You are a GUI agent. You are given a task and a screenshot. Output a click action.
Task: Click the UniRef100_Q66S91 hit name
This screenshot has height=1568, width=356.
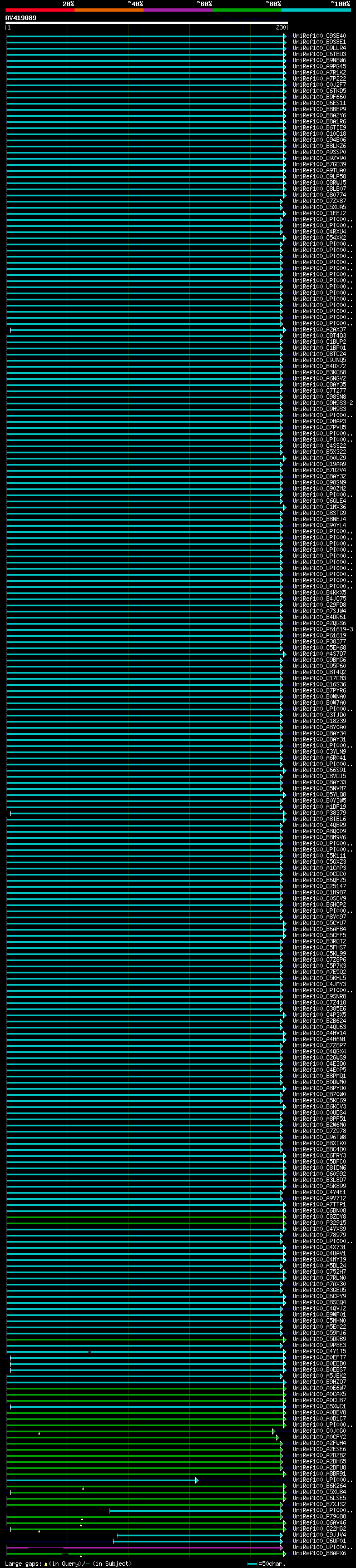tap(319, 770)
